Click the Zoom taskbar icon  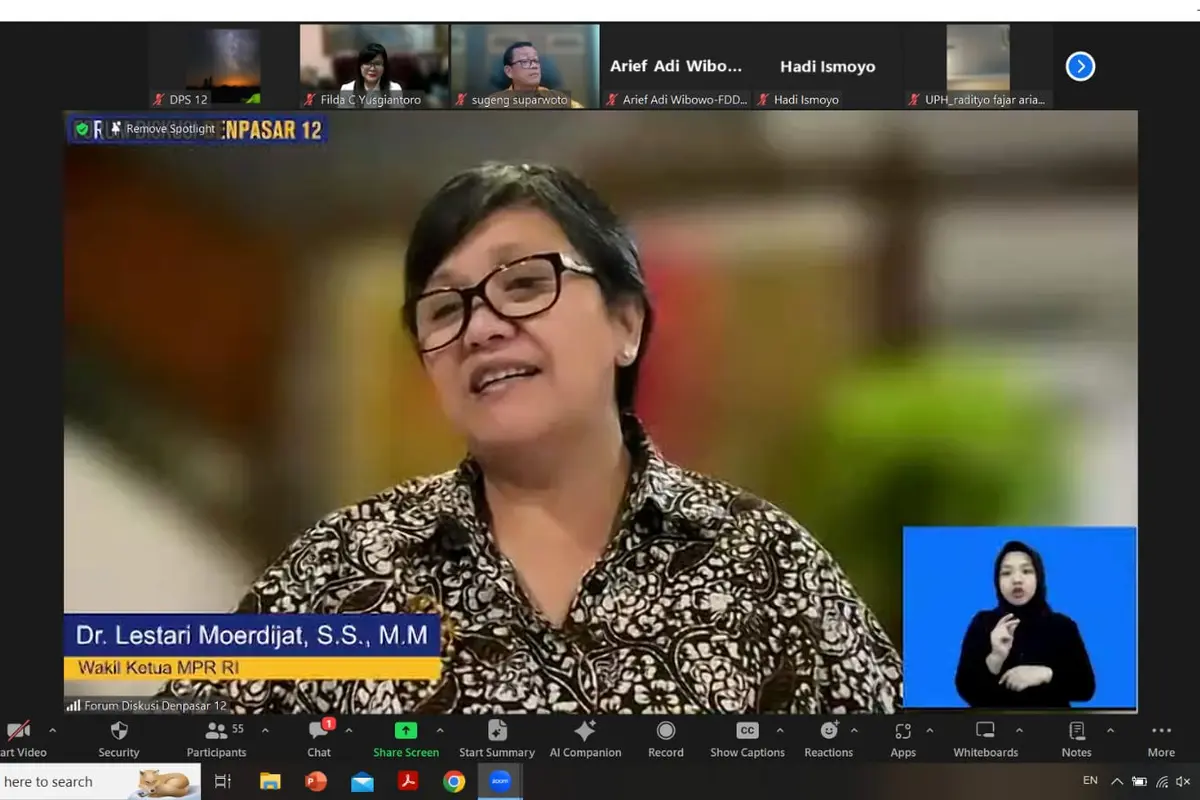[x=500, y=781]
